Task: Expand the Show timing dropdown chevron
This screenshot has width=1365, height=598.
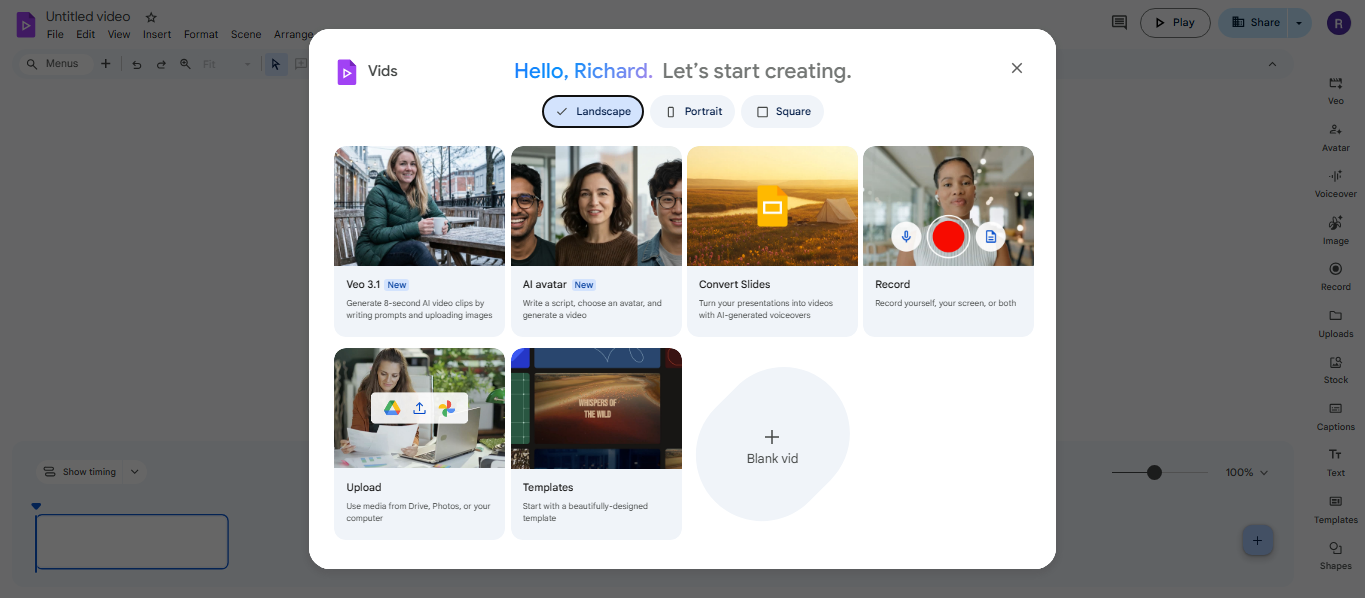Action: click(x=135, y=472)
